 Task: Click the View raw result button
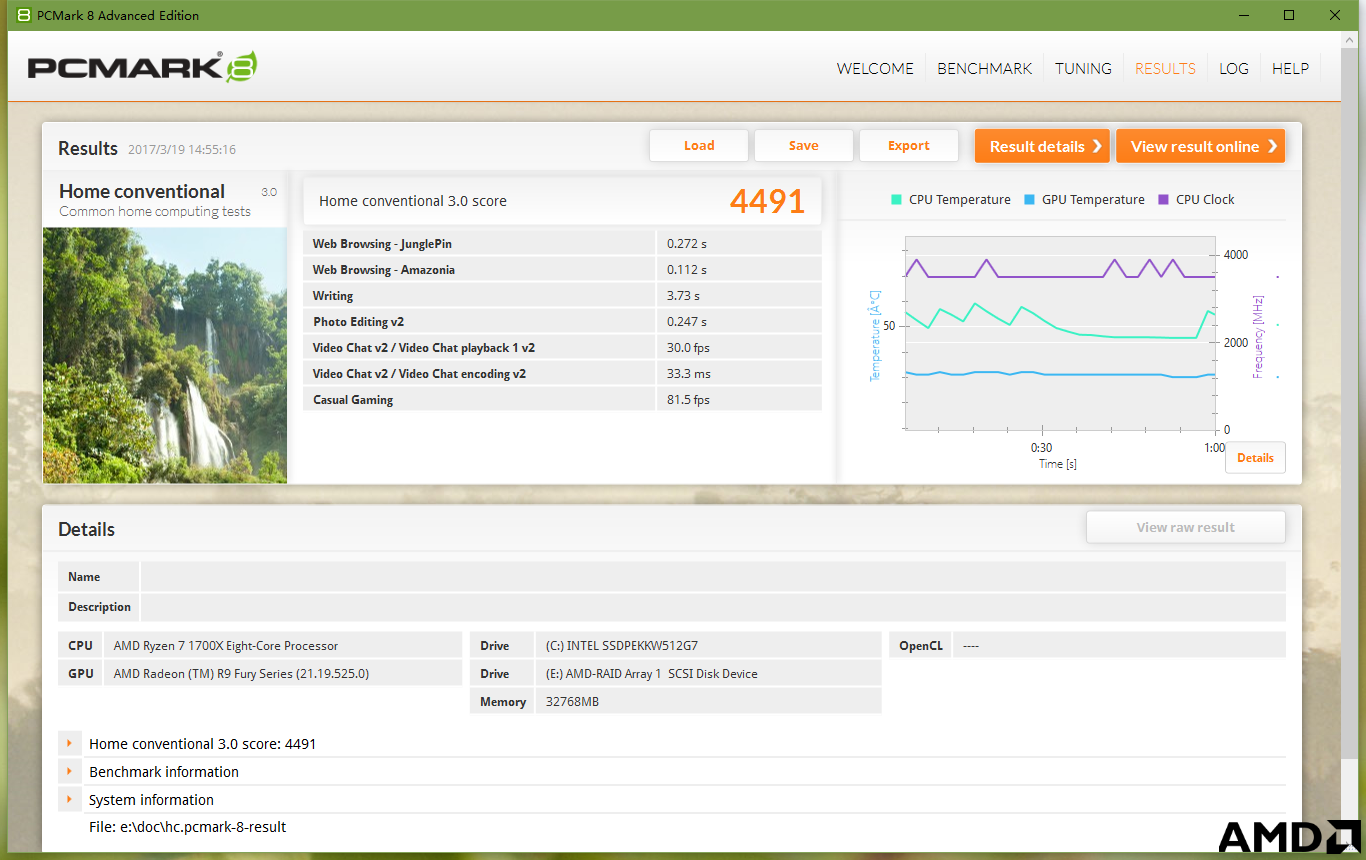click(x=1186, y=528)
